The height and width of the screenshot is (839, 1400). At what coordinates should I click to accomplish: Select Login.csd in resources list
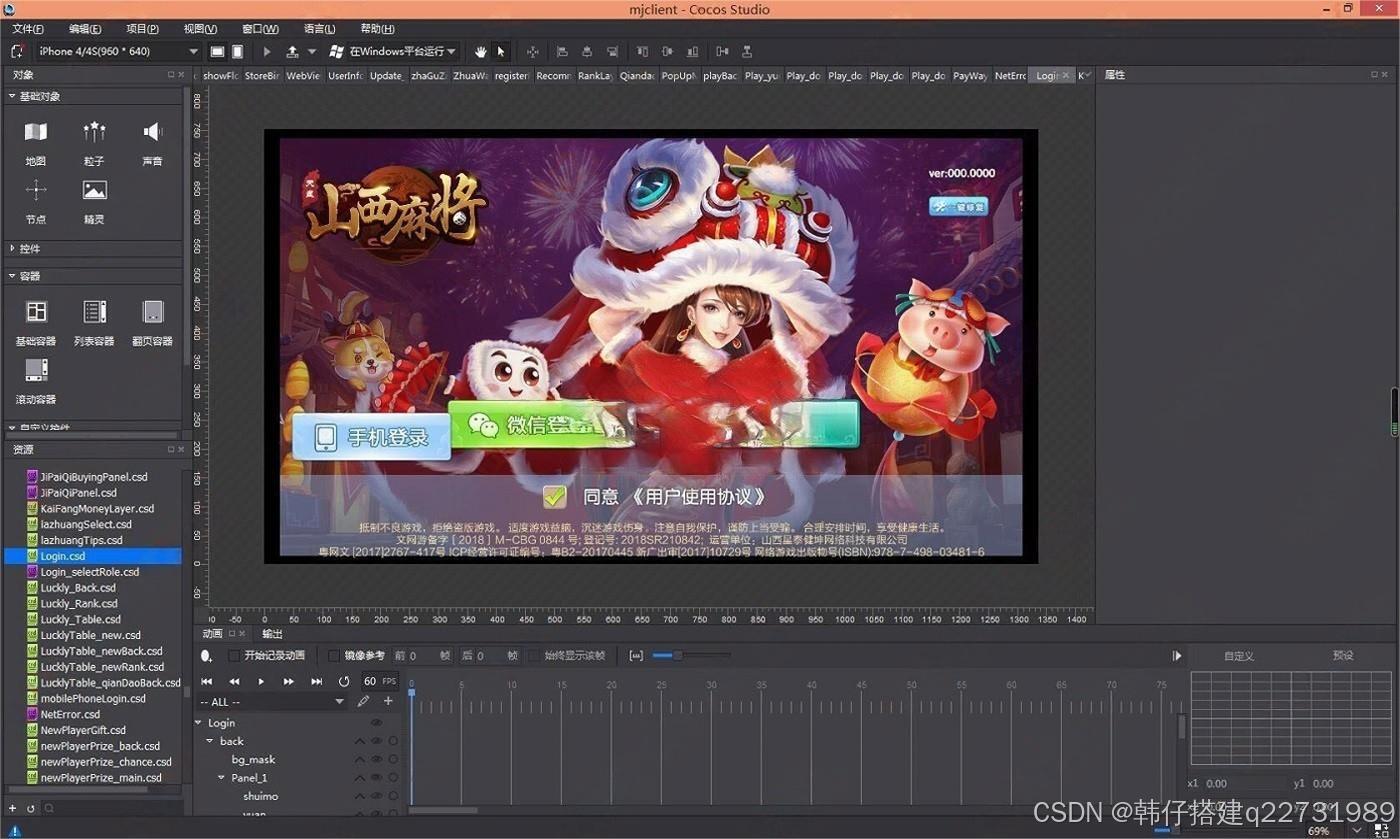coord(94,556)
